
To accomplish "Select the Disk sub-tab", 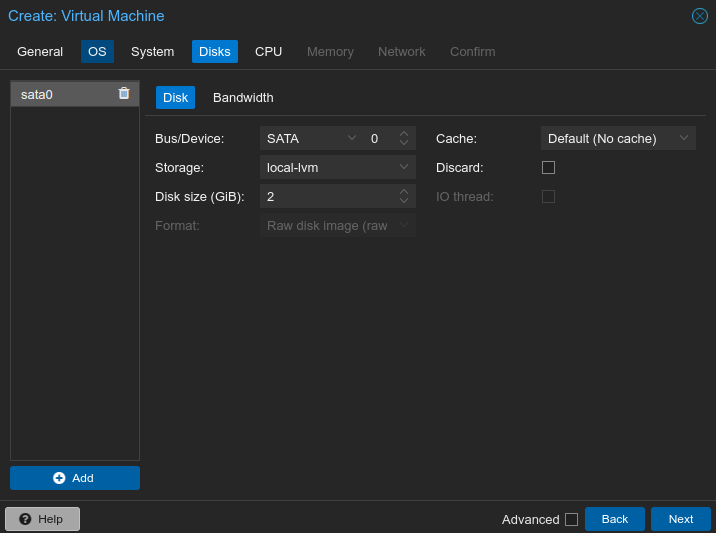I will tap(175, 97).
